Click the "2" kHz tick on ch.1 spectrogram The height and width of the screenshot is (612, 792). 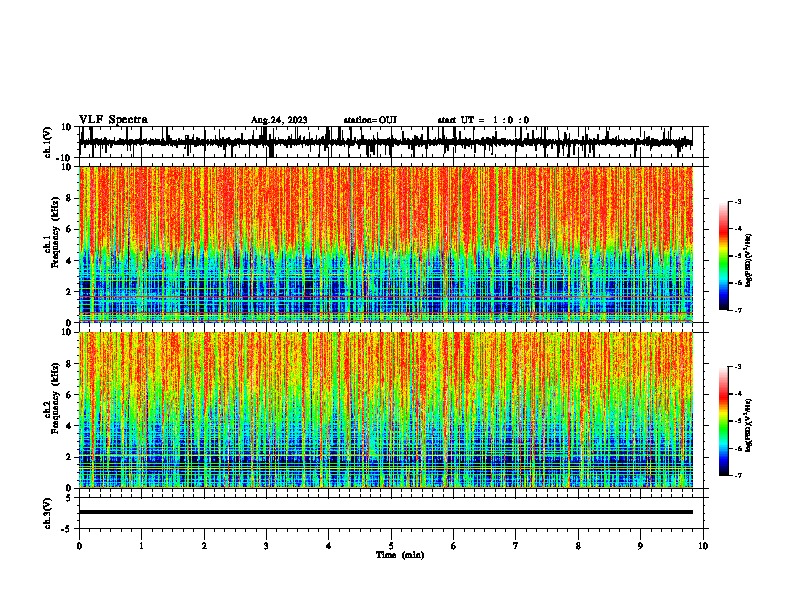pos(69,292)
